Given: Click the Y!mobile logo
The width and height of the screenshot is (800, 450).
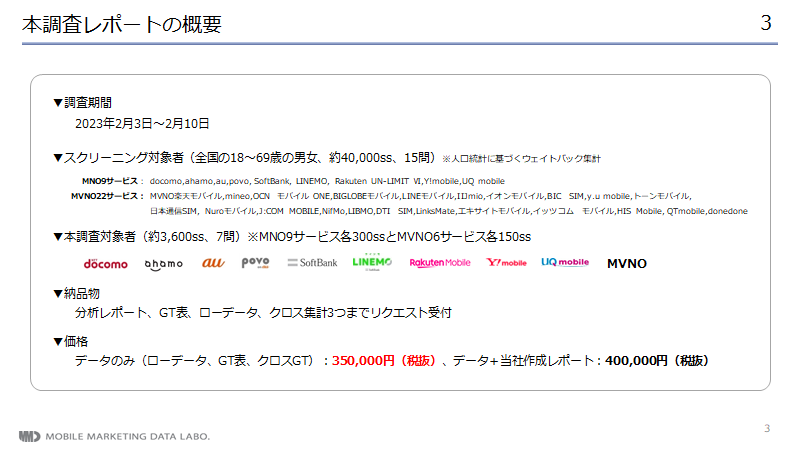Looking at the screenshot, I should 506,263.
